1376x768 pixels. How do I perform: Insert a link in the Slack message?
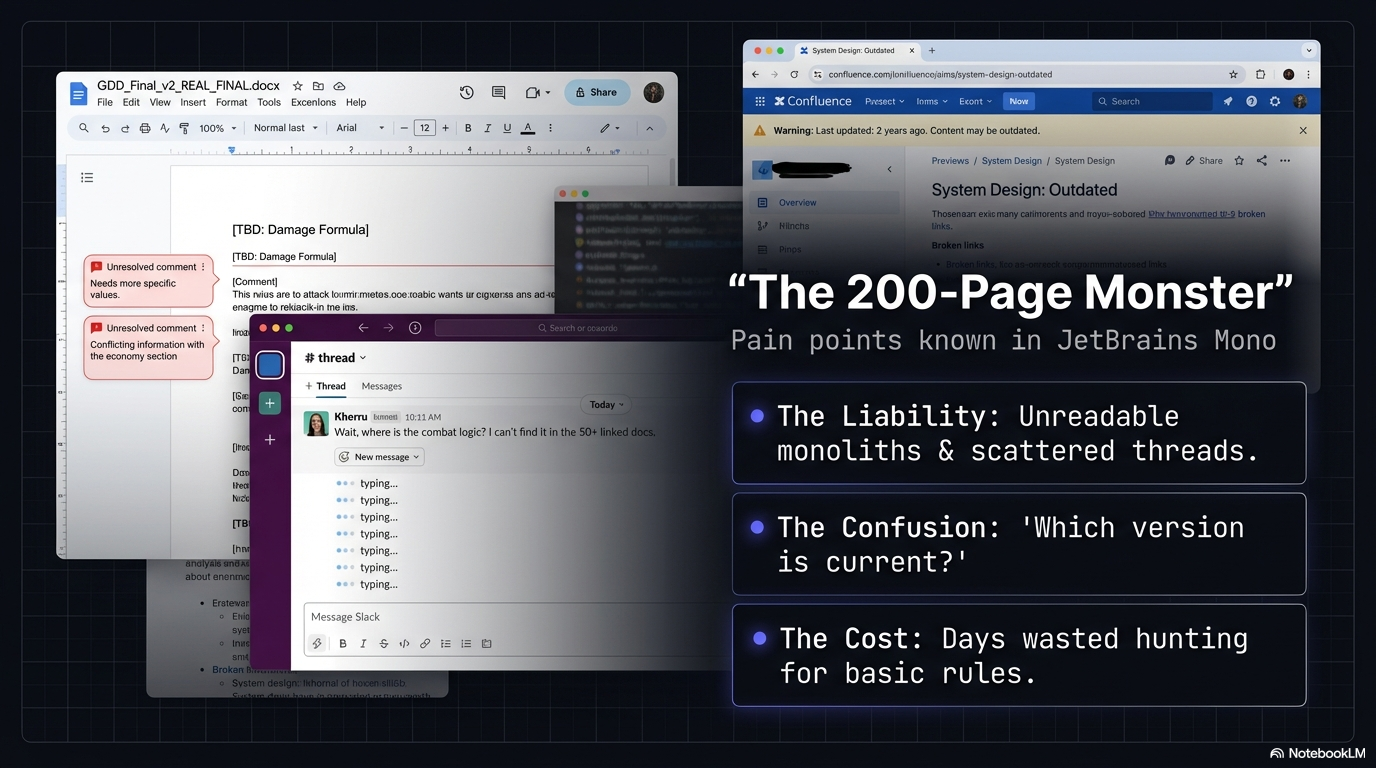click(425, 643)
